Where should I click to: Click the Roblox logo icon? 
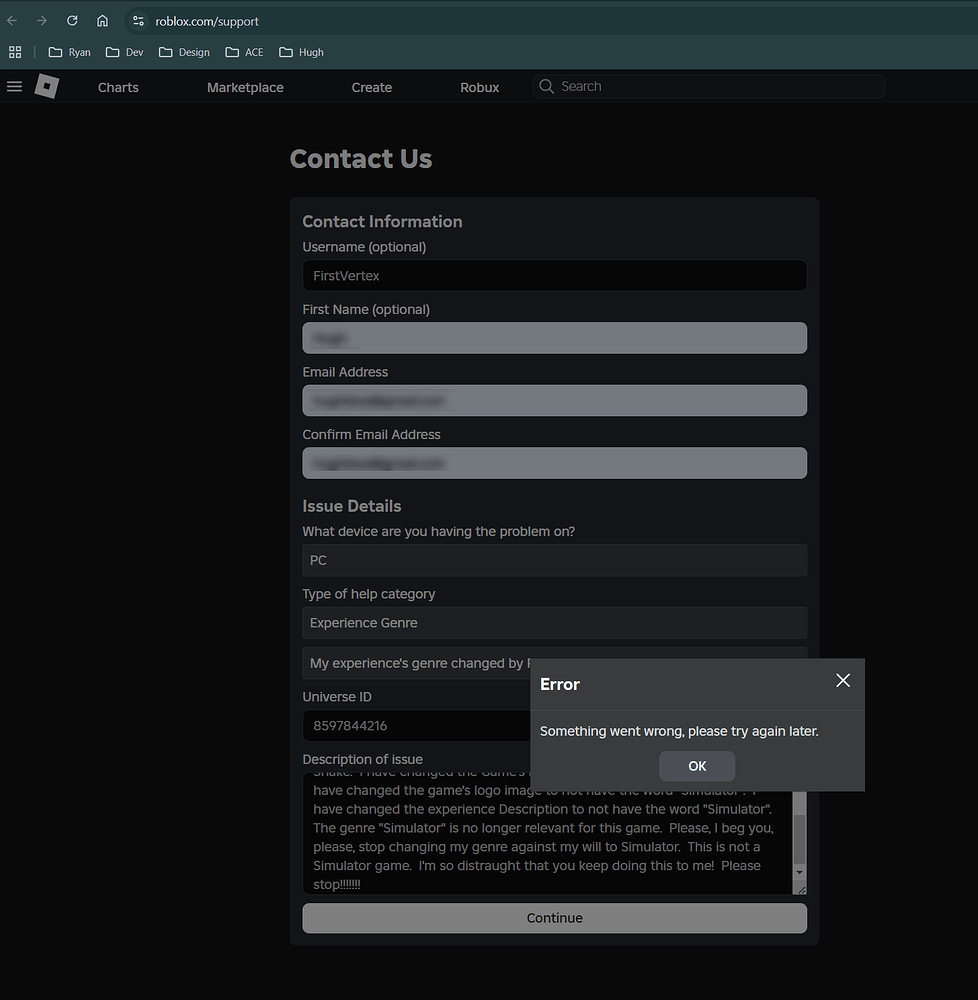pos(46,87)
